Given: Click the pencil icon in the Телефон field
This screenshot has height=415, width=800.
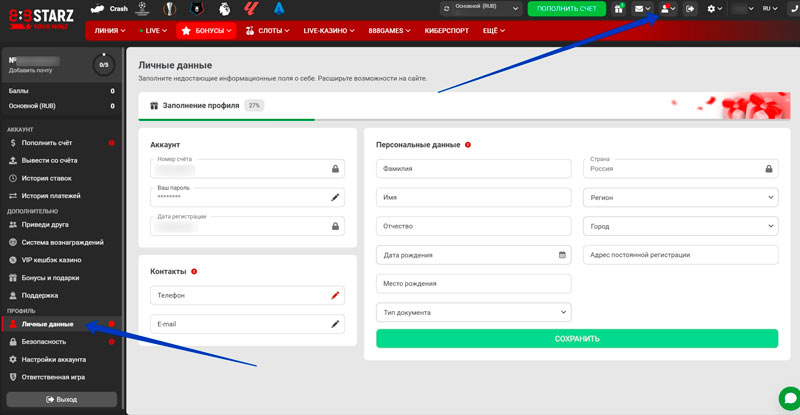Looking at the screenshot, I should (x=336, y=296).
